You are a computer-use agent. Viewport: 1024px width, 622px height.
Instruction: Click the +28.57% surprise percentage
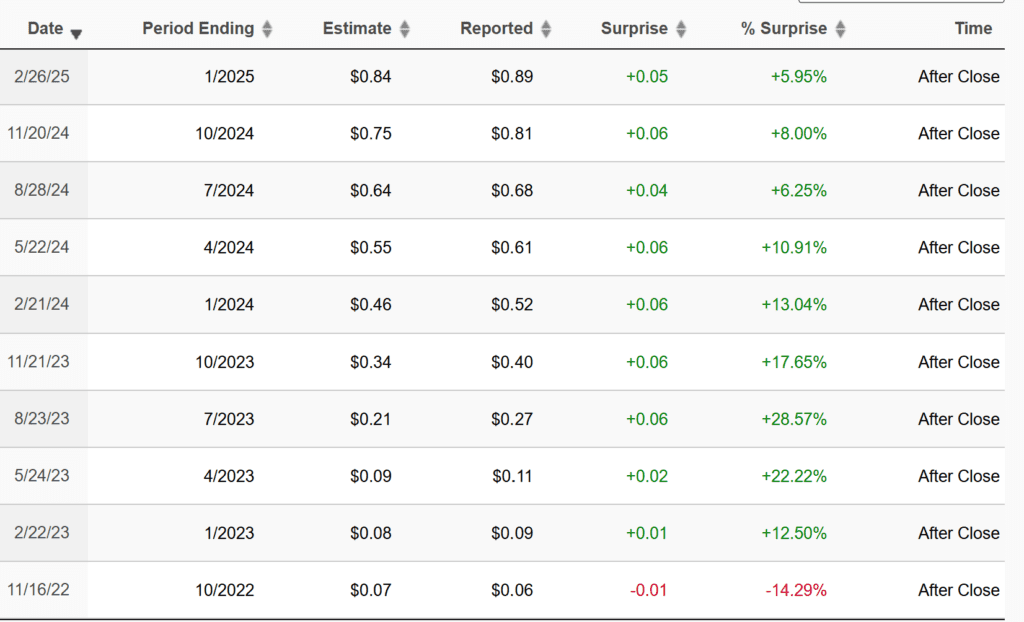pyautogui.click(x=793, y=418)
